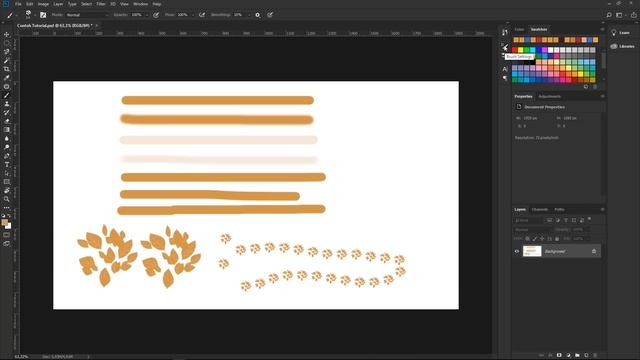Open the Character panel icon
640x360 pixels.
click(x=505, y=69)
